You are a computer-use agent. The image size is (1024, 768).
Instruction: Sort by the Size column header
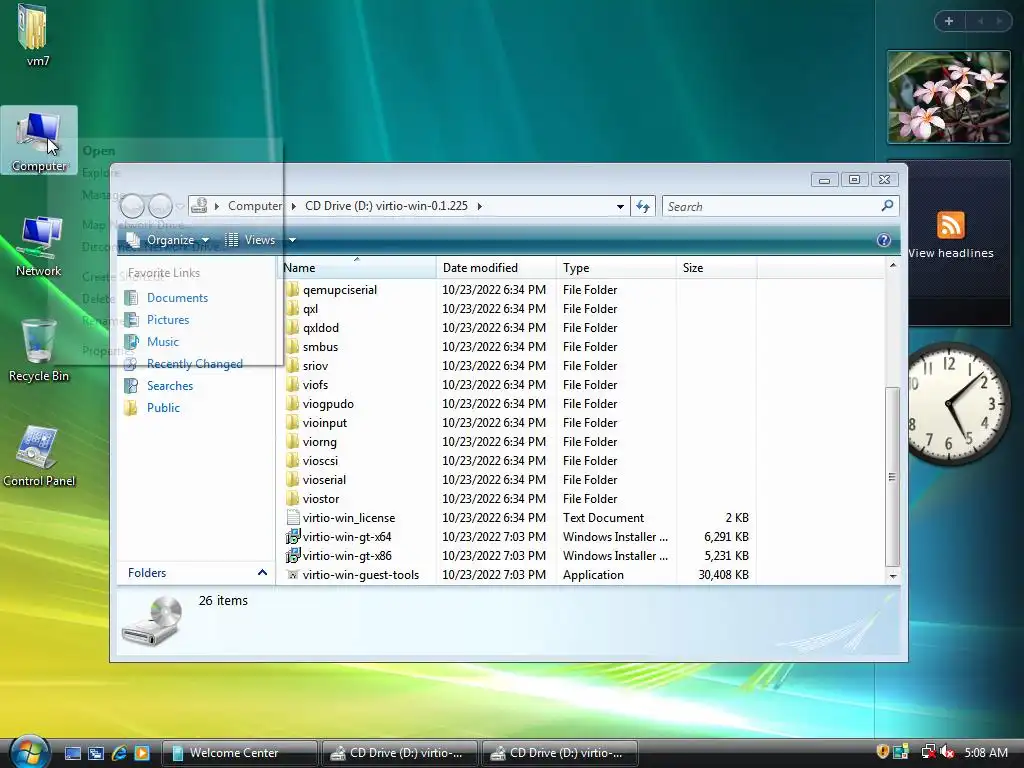point(716,268)
